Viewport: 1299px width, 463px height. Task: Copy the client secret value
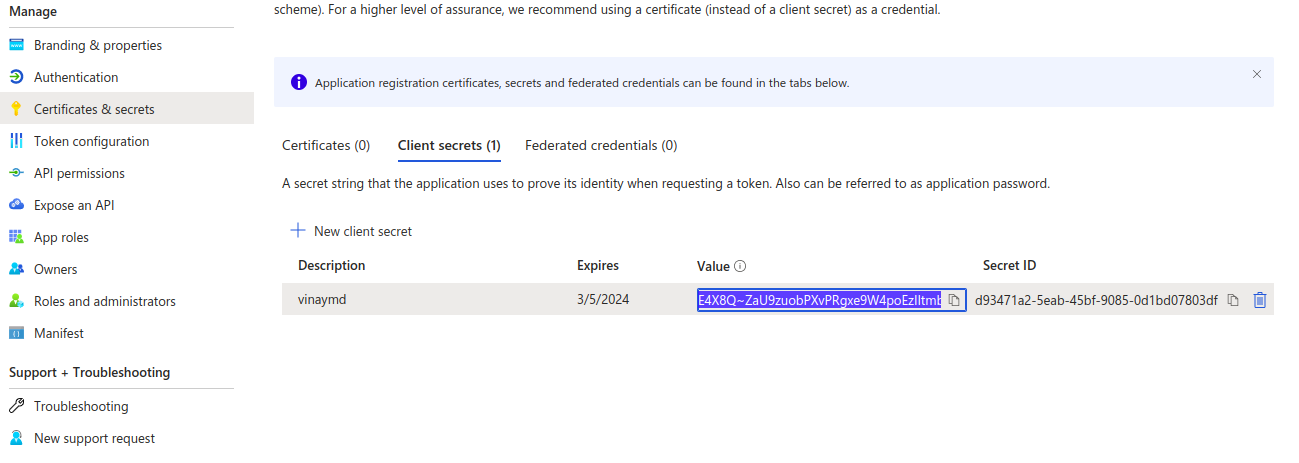[x=954, y=300]
